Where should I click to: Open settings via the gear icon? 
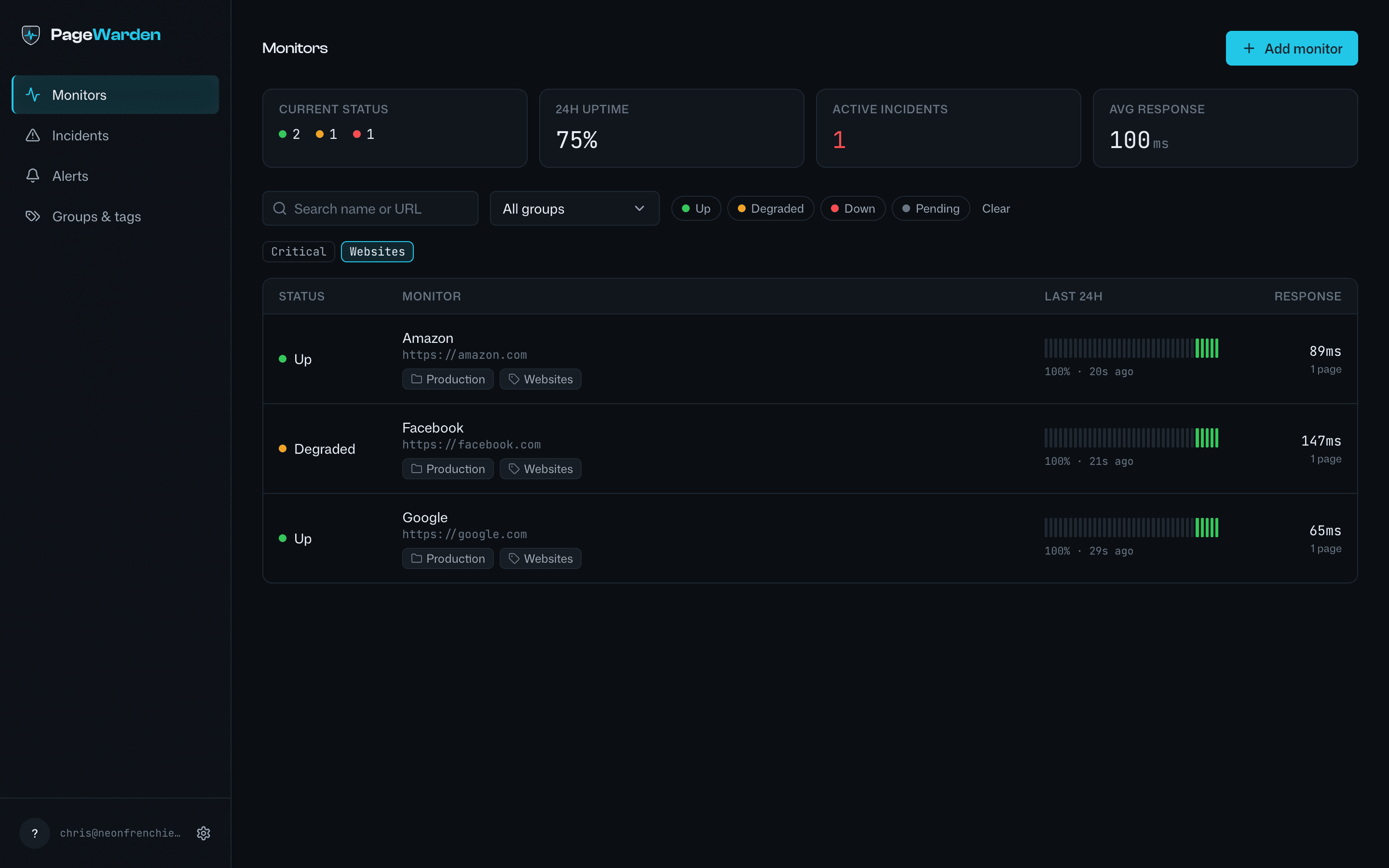203,833
